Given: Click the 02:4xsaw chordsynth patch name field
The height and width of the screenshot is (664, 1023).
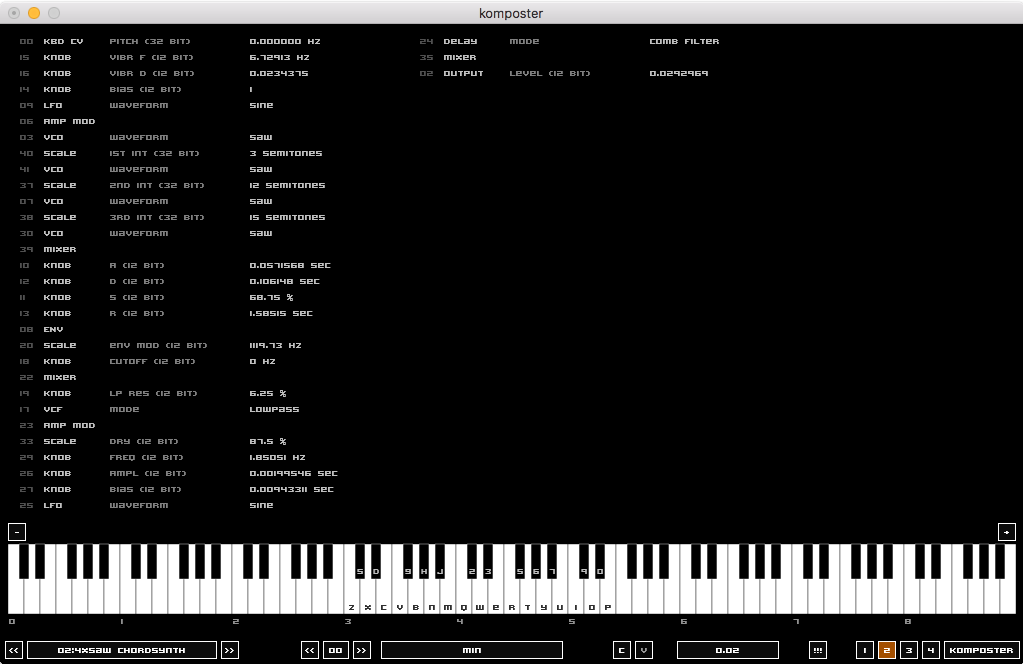Looking at the screenshot, I should [x=122, y=650].
